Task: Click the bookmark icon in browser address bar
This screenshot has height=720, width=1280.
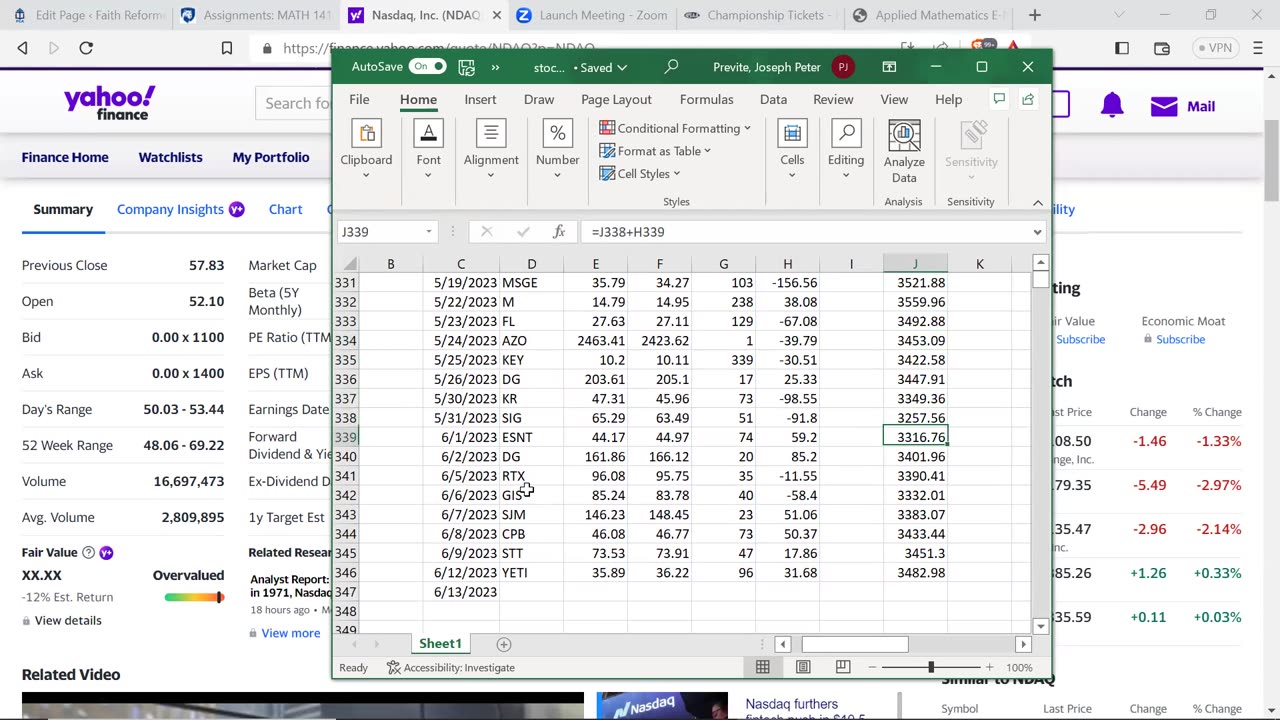Action: (x=227, y=48)
